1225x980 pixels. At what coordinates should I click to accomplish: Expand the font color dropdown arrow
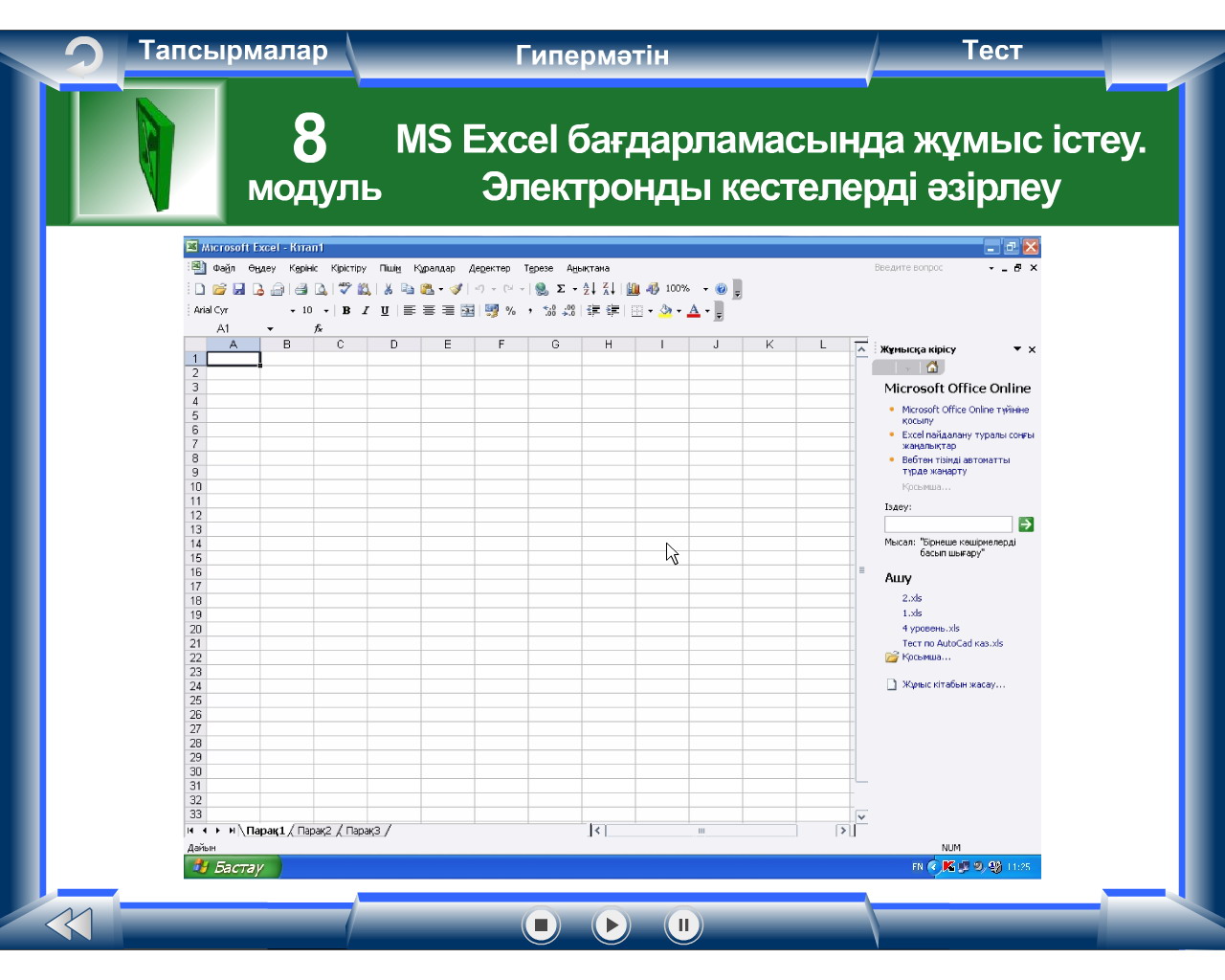click(x=707, y=310)
